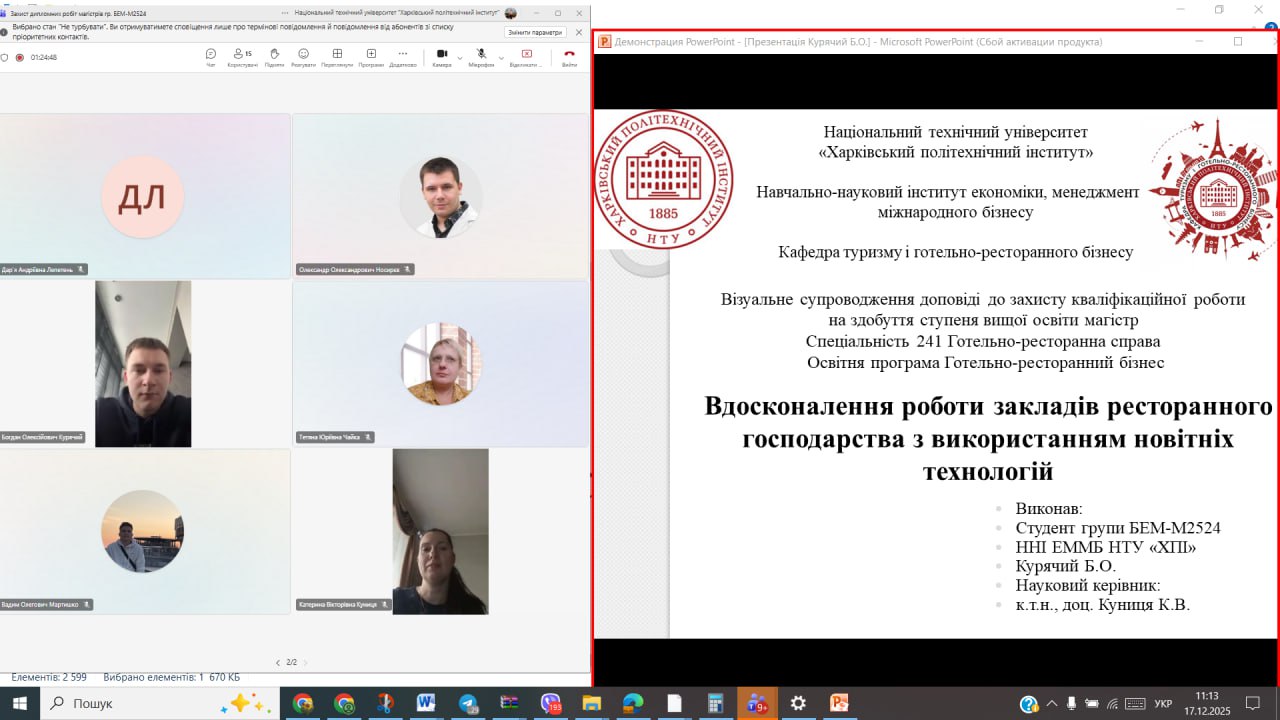Open Telegram from the taskbar
Screen dimensions: 1280x720
469,703
